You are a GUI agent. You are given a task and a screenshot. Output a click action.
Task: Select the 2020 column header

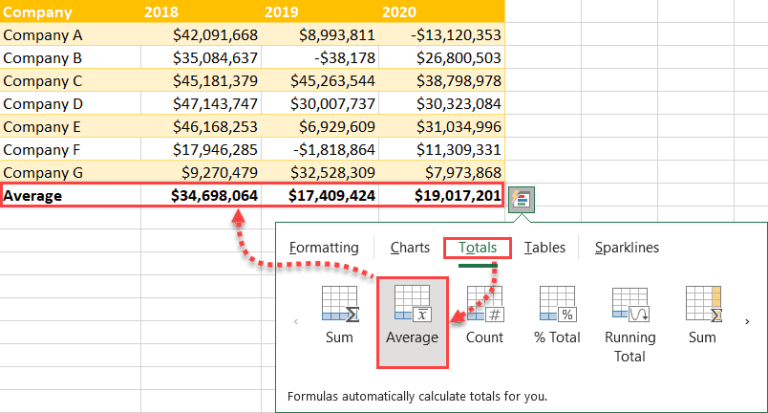tap(441, 11)
